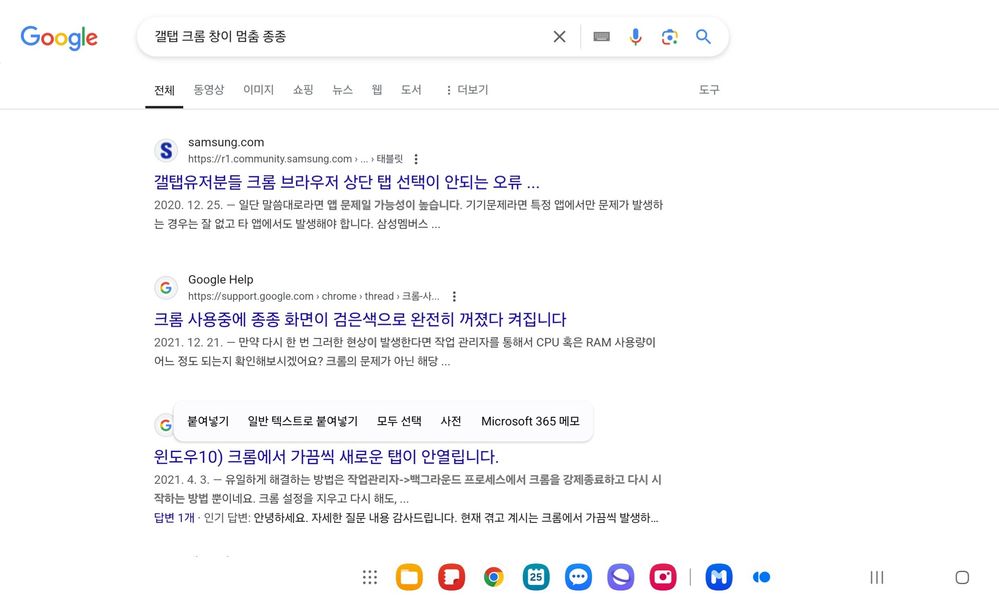Open the Calendar app showing 25
Screen dimensions: 999x598
536,577
